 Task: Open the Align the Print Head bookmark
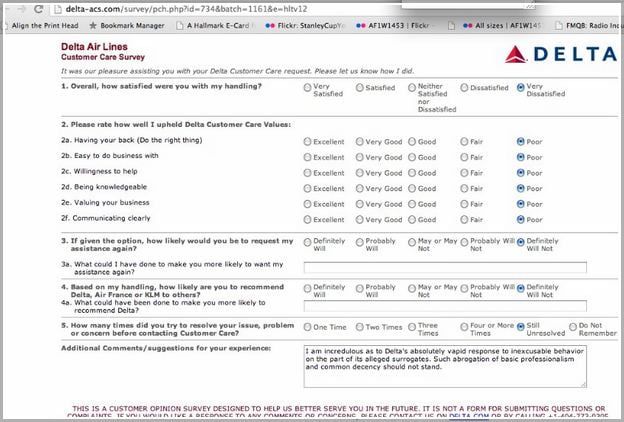(x=45, y=25)
